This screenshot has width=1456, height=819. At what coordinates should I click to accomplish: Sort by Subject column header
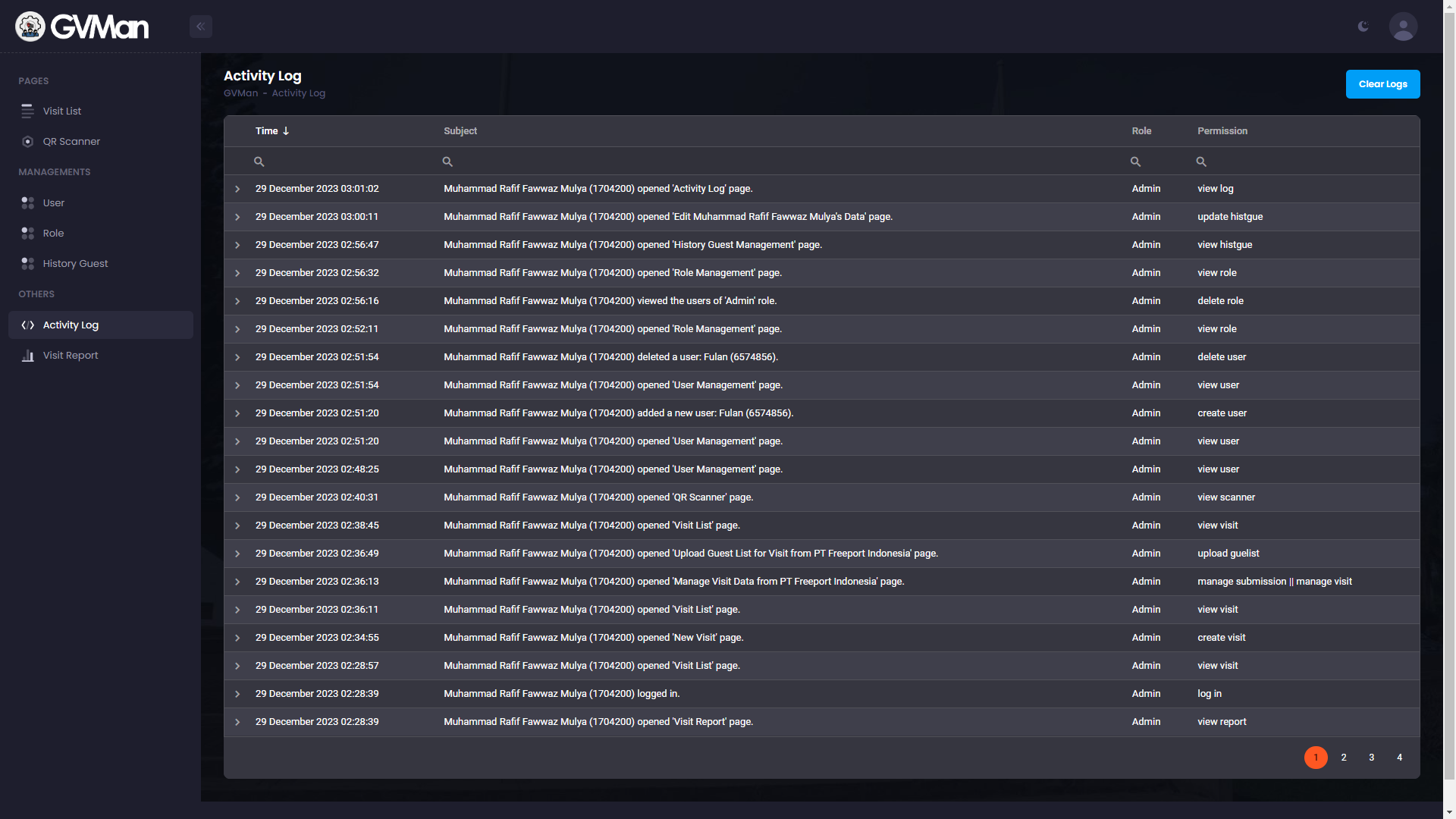pyautogui.click(x=460, y=131)
